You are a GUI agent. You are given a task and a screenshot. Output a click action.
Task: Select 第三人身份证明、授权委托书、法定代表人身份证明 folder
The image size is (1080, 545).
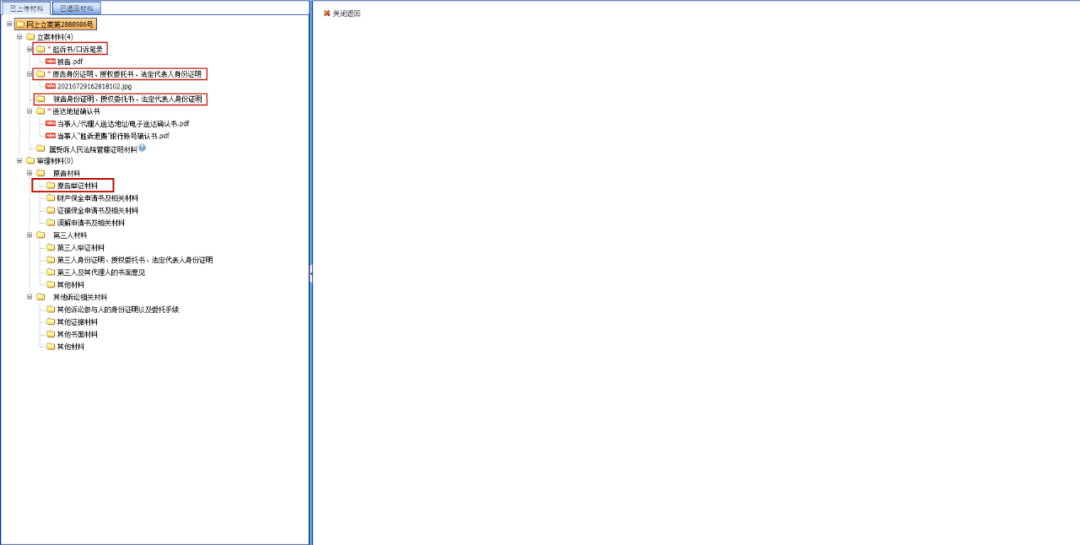[x=134, y=260]
